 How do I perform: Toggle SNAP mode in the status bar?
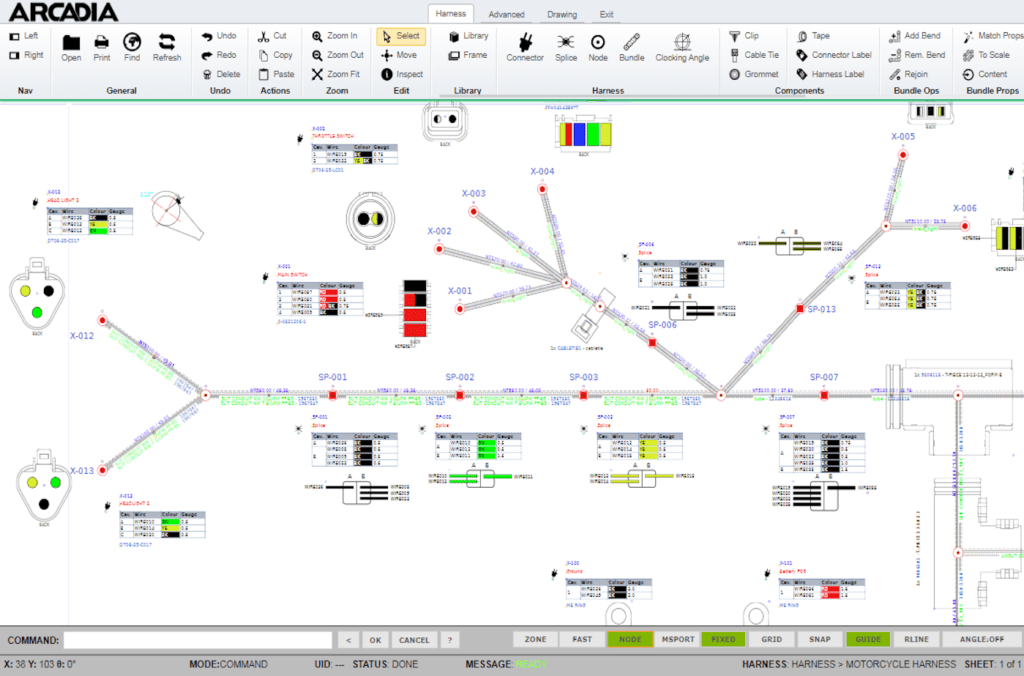click(819, 639)
